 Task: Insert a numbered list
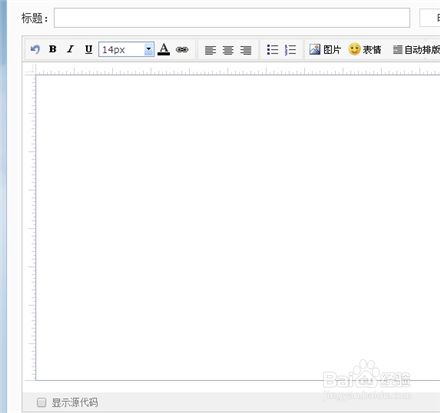point(290,50)
